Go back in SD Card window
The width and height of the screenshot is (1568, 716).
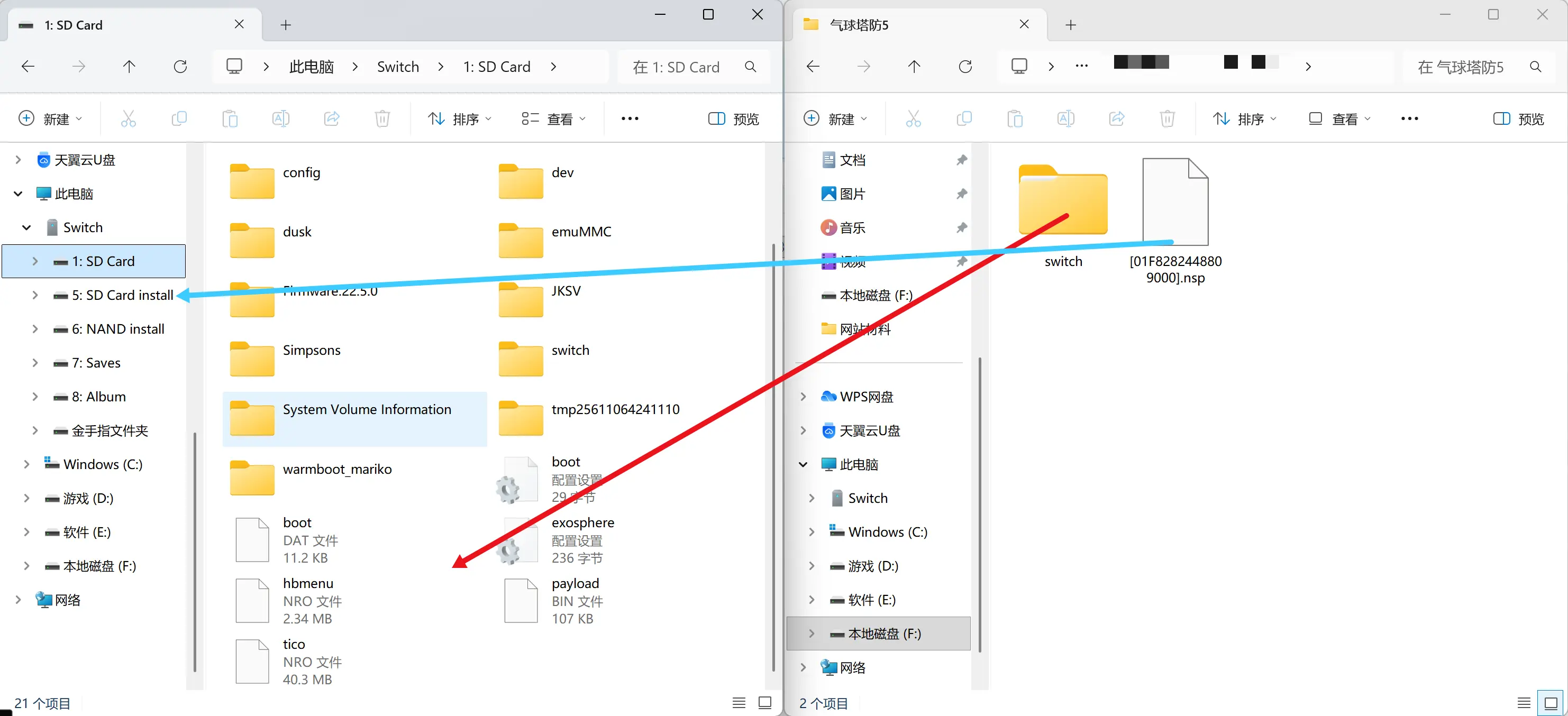click(x=28, y=66)
